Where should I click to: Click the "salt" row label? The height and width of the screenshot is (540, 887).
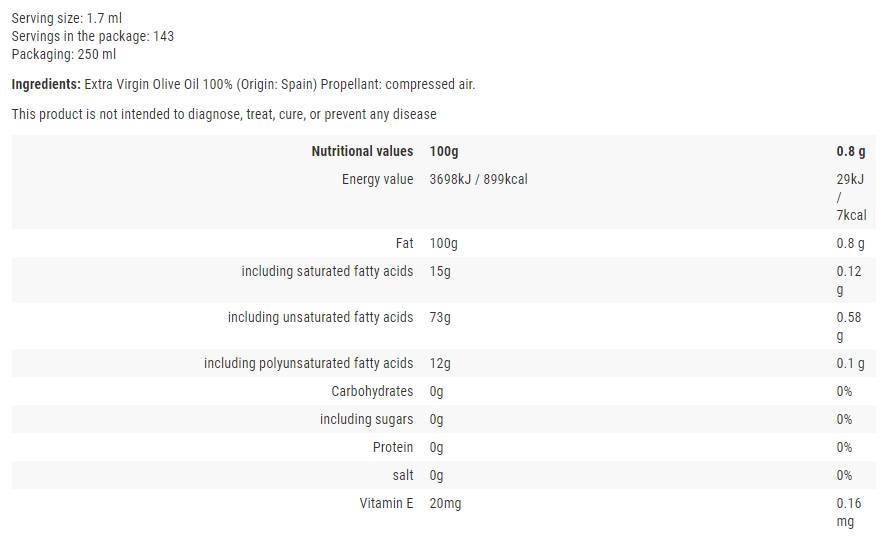point(403,475)
